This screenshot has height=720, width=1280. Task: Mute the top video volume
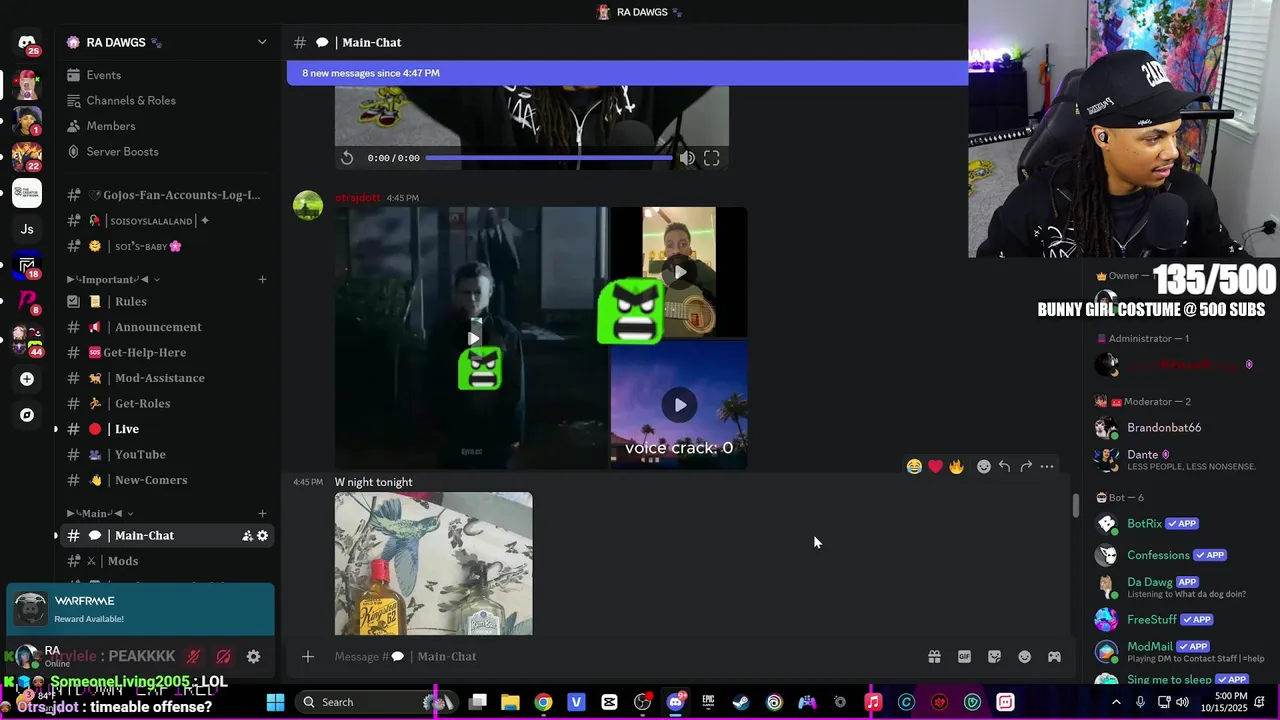tap(687, 158)
